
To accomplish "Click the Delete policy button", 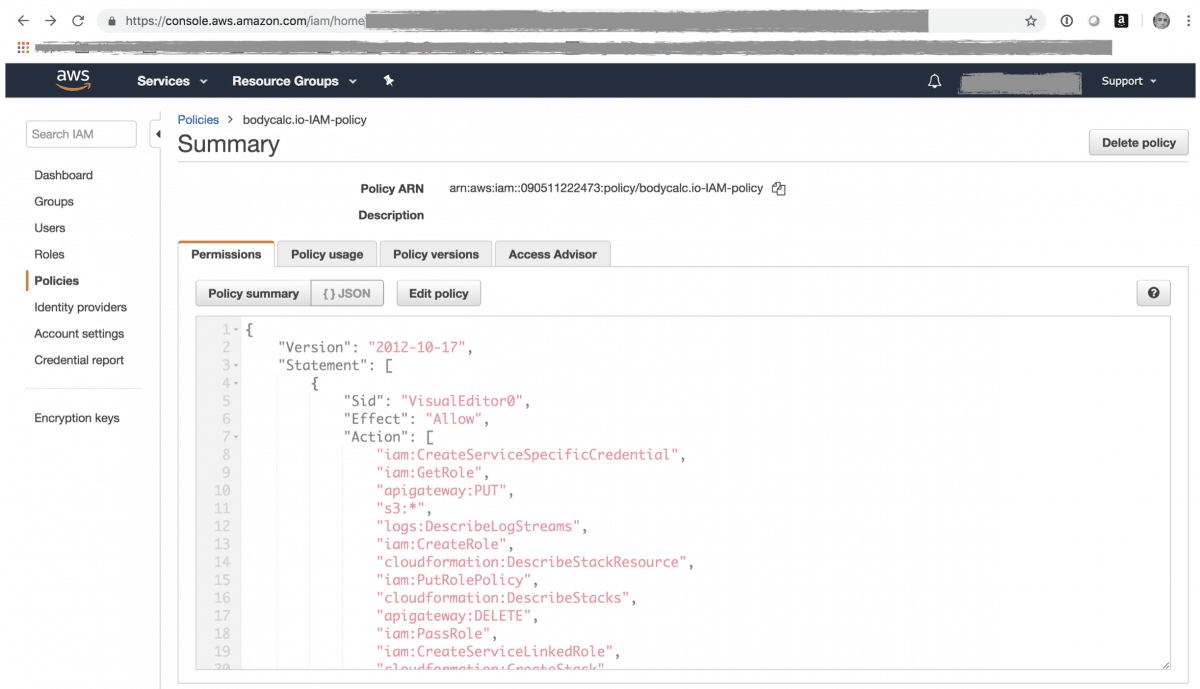I will (1138, 142).
